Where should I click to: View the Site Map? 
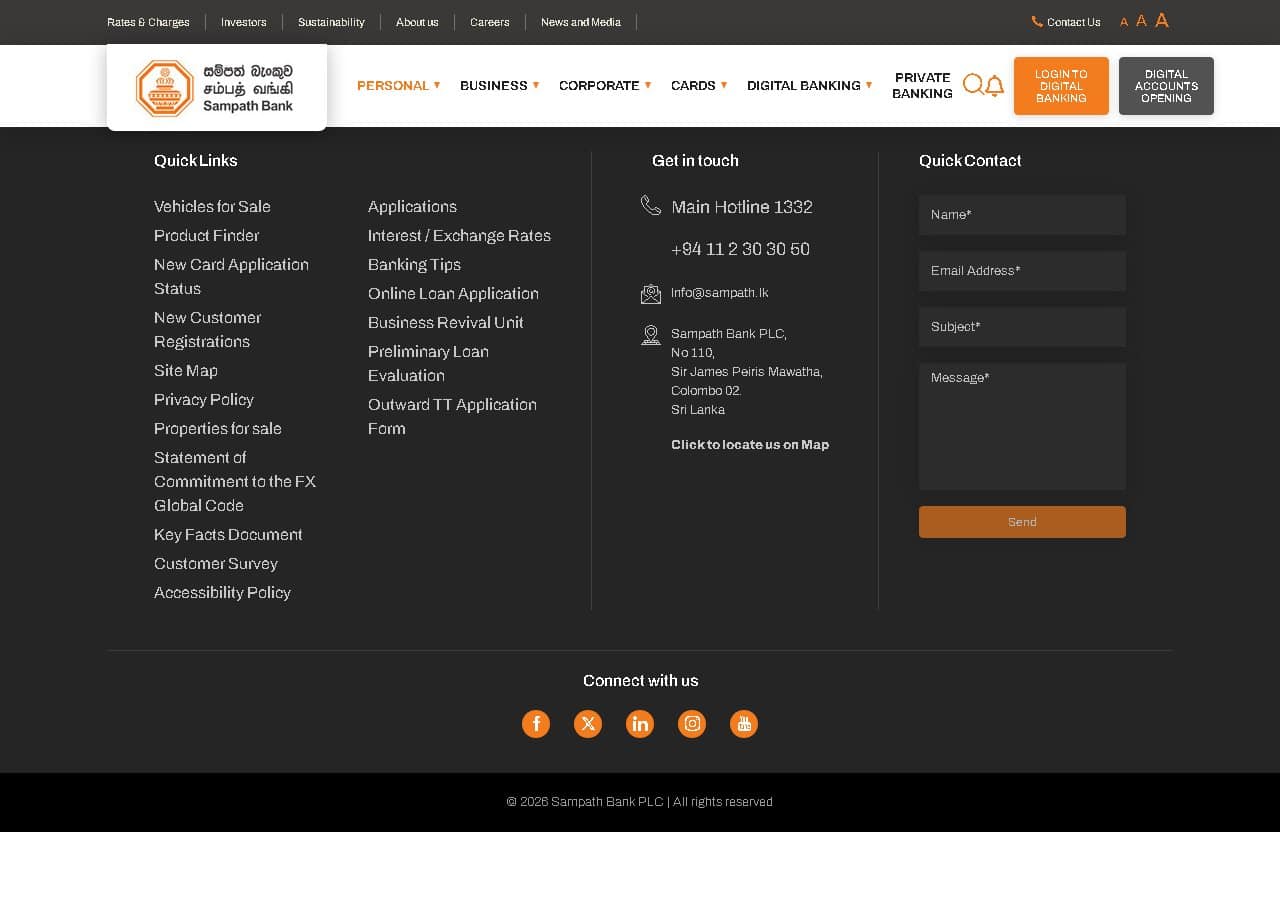point(186,371)
